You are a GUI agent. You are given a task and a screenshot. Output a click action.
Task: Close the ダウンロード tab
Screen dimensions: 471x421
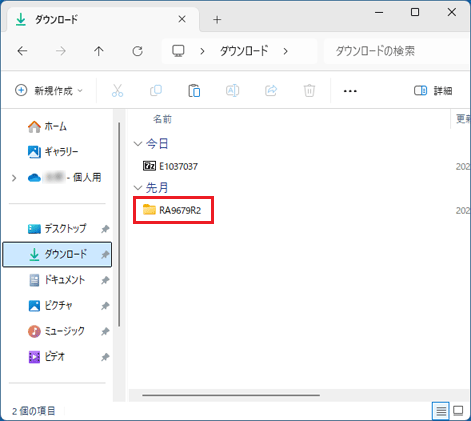coord(182,19)
